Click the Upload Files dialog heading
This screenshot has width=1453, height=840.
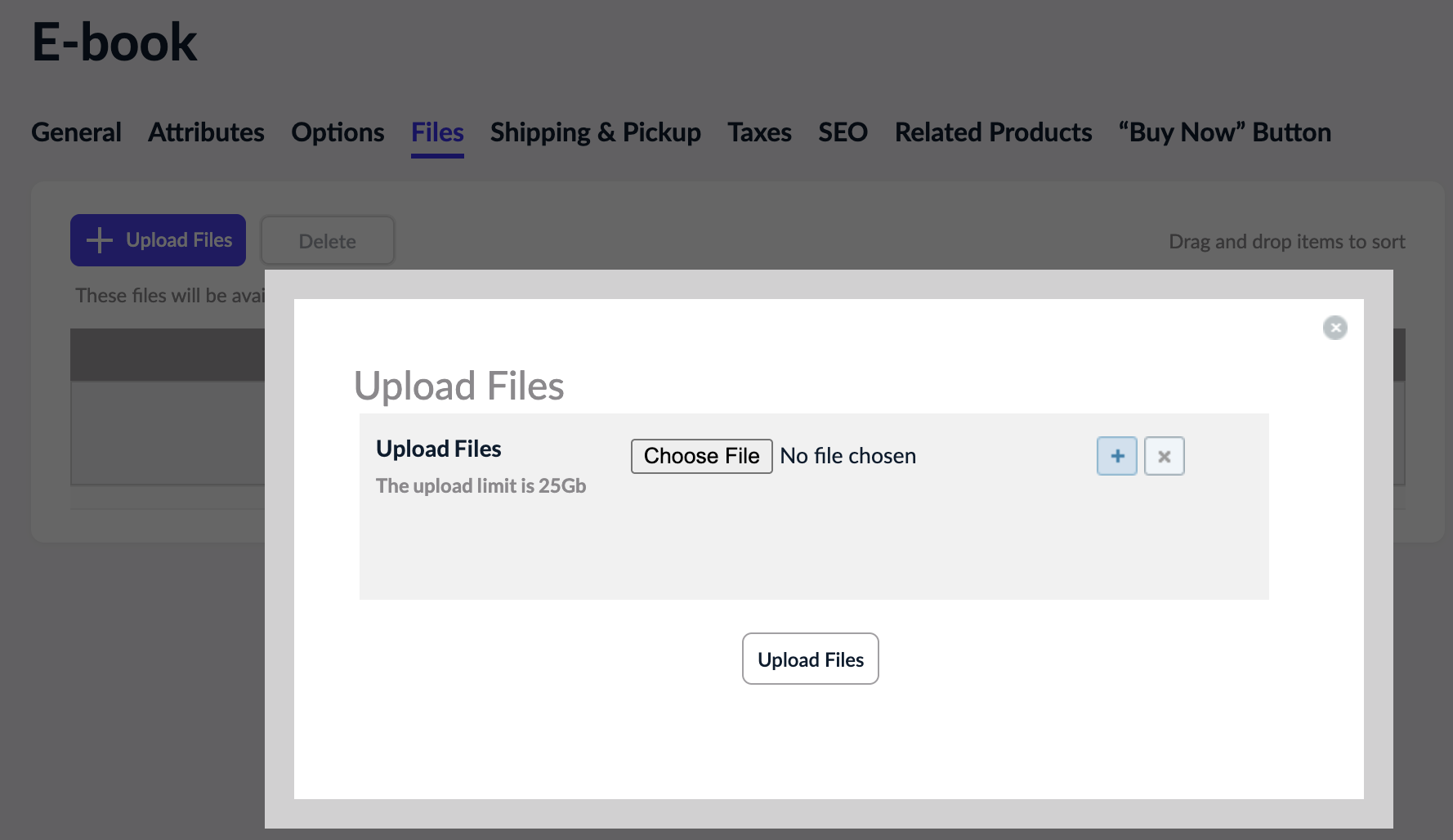click(x=458, y=386)
